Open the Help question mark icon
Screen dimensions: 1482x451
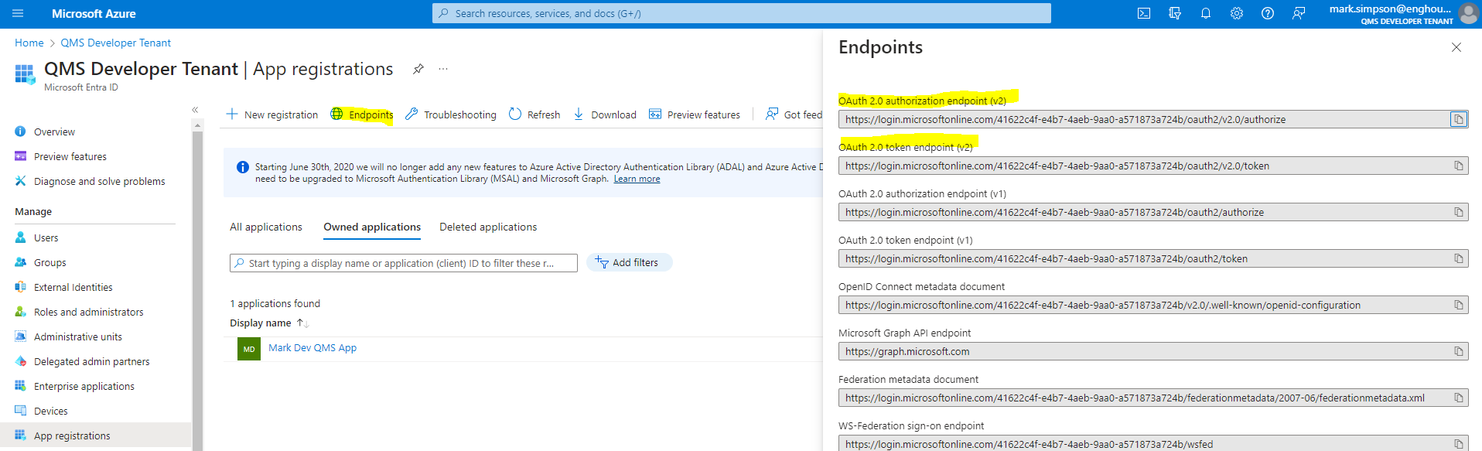pyautogui.click(x=1268, y=13)
